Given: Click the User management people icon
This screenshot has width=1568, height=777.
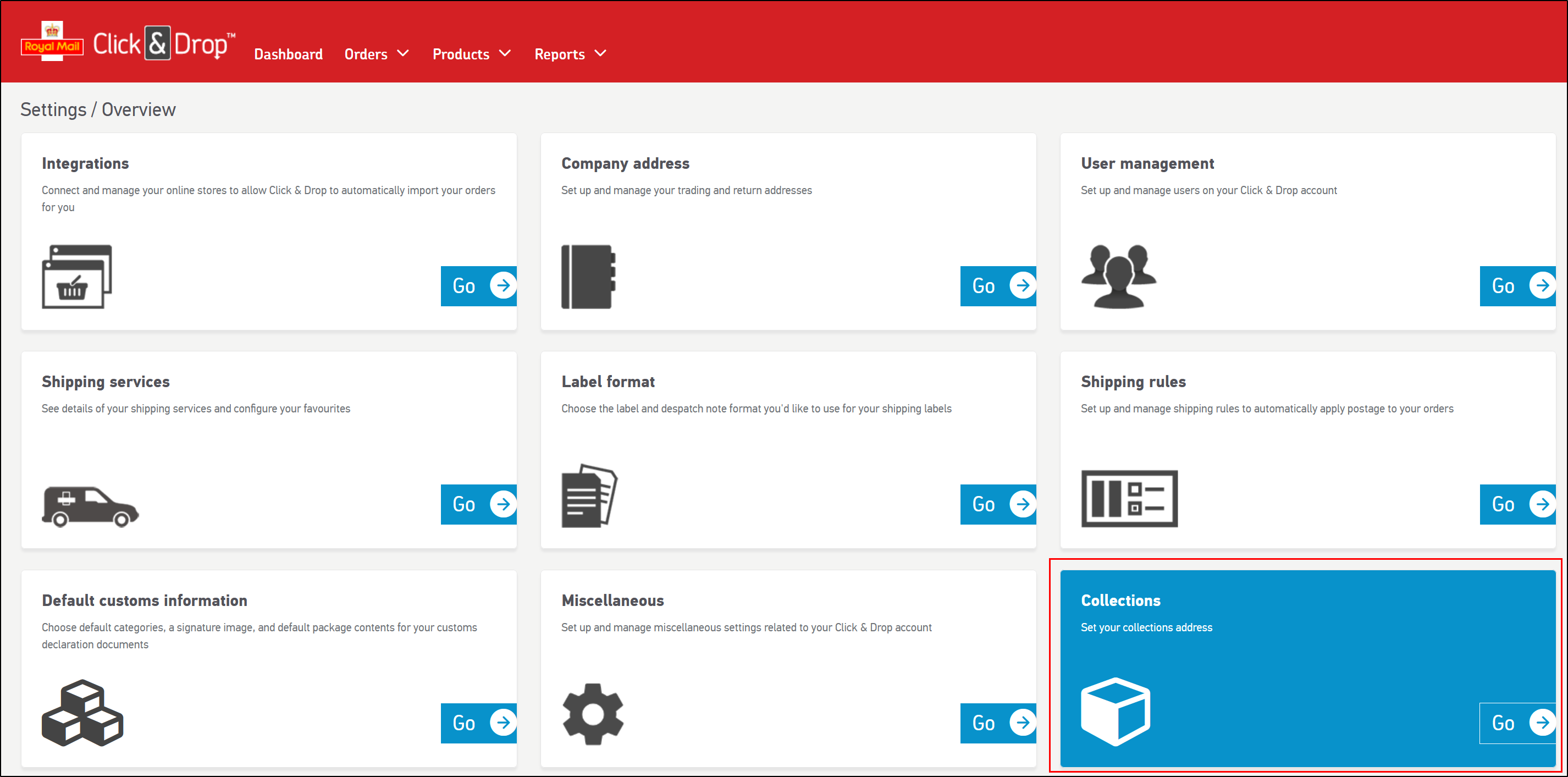Looking at the screenshot, I should [1118, 277].
